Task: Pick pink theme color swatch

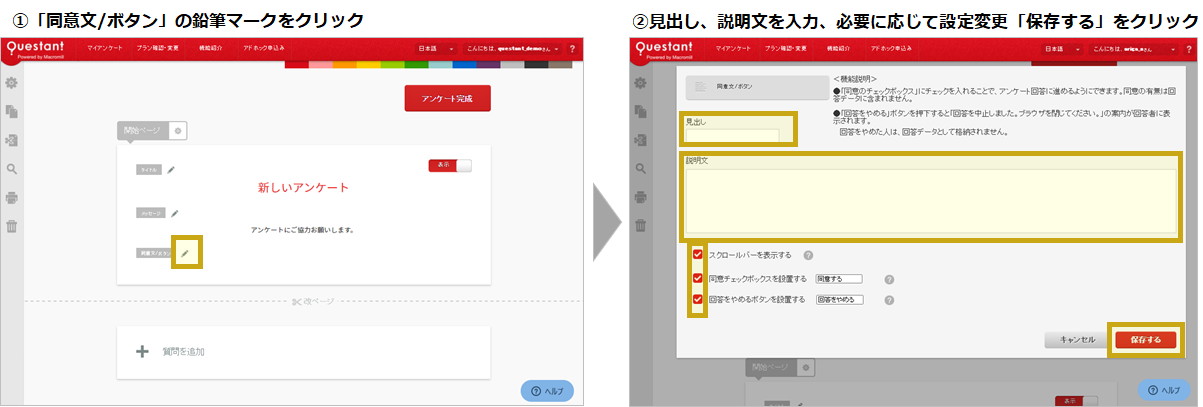Action: [320, 65]
